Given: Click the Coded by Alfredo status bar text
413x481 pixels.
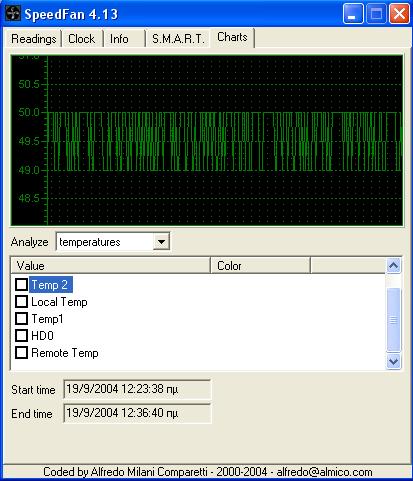Looking at the screenshot, I should pos(208,472).
